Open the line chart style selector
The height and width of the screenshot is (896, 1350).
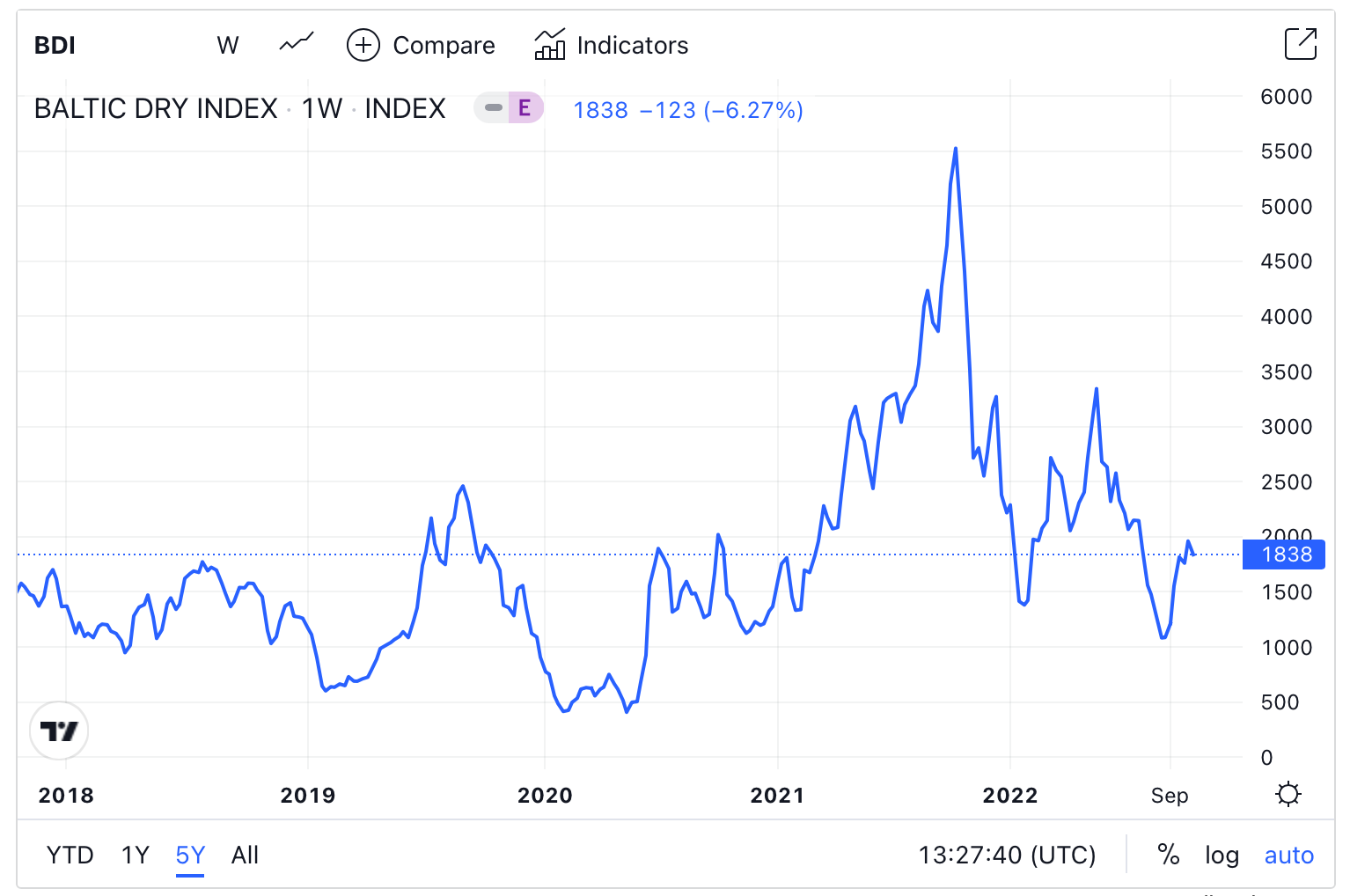pos(297,43)
